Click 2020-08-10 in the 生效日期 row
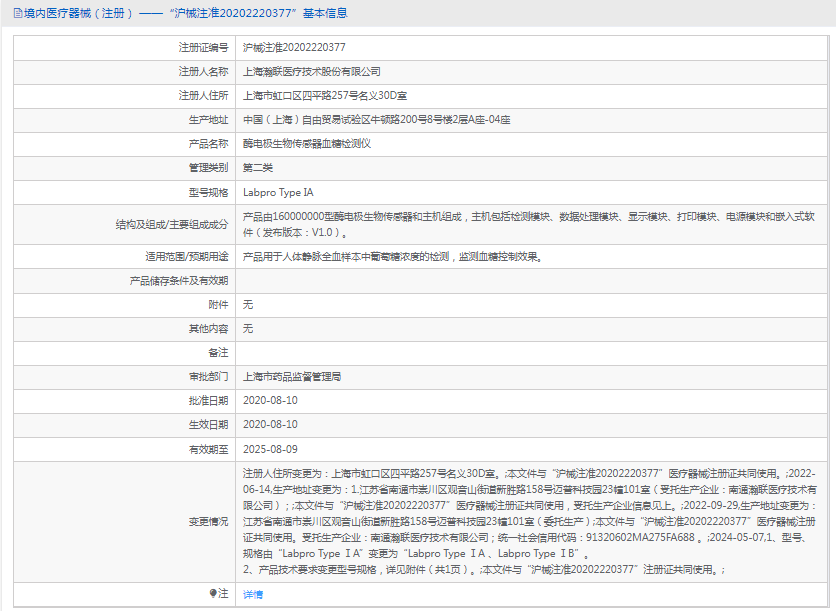The image size is (836, 611). [270, 424]
